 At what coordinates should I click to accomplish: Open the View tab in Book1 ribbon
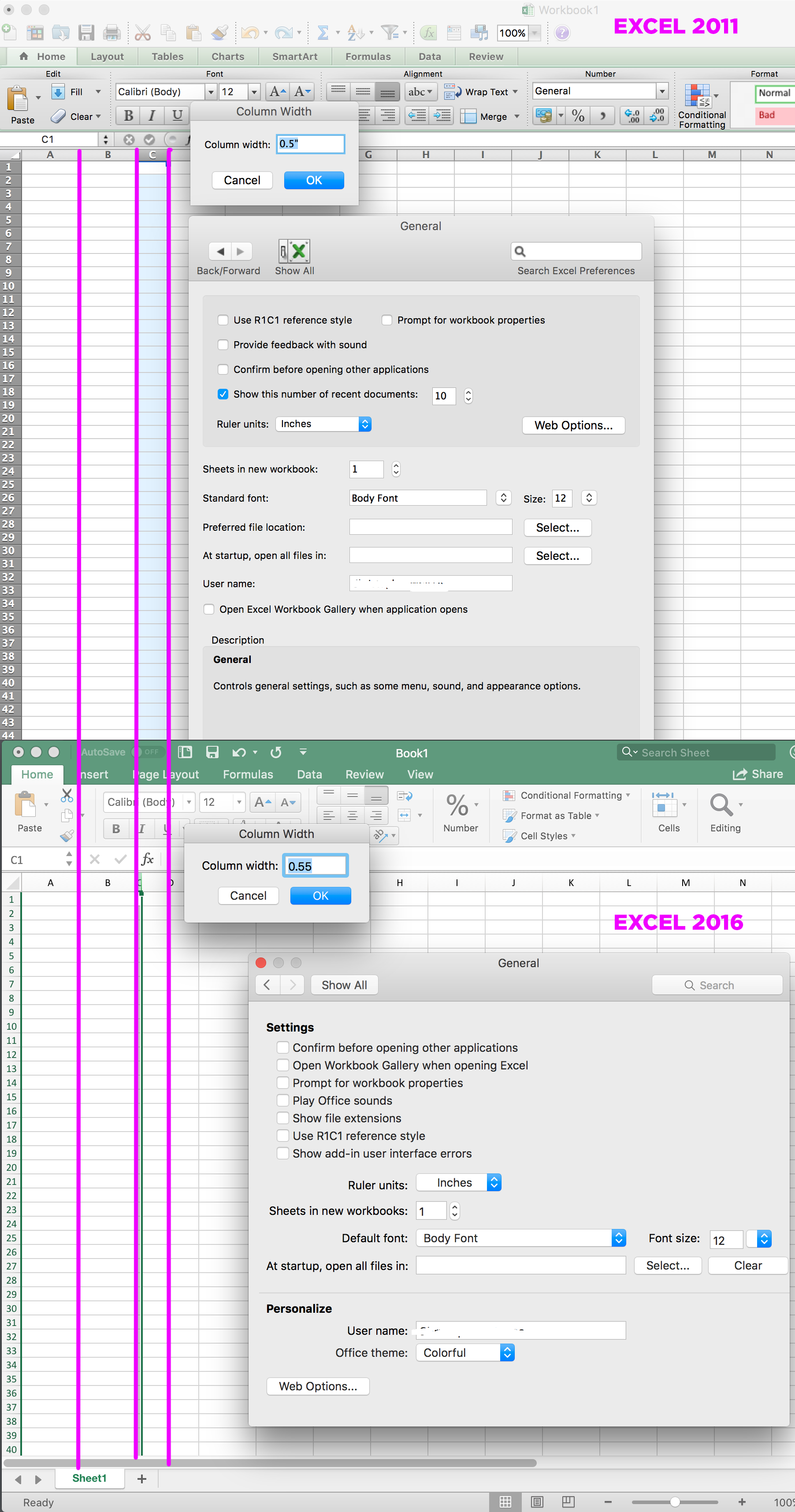pos(420,774)
